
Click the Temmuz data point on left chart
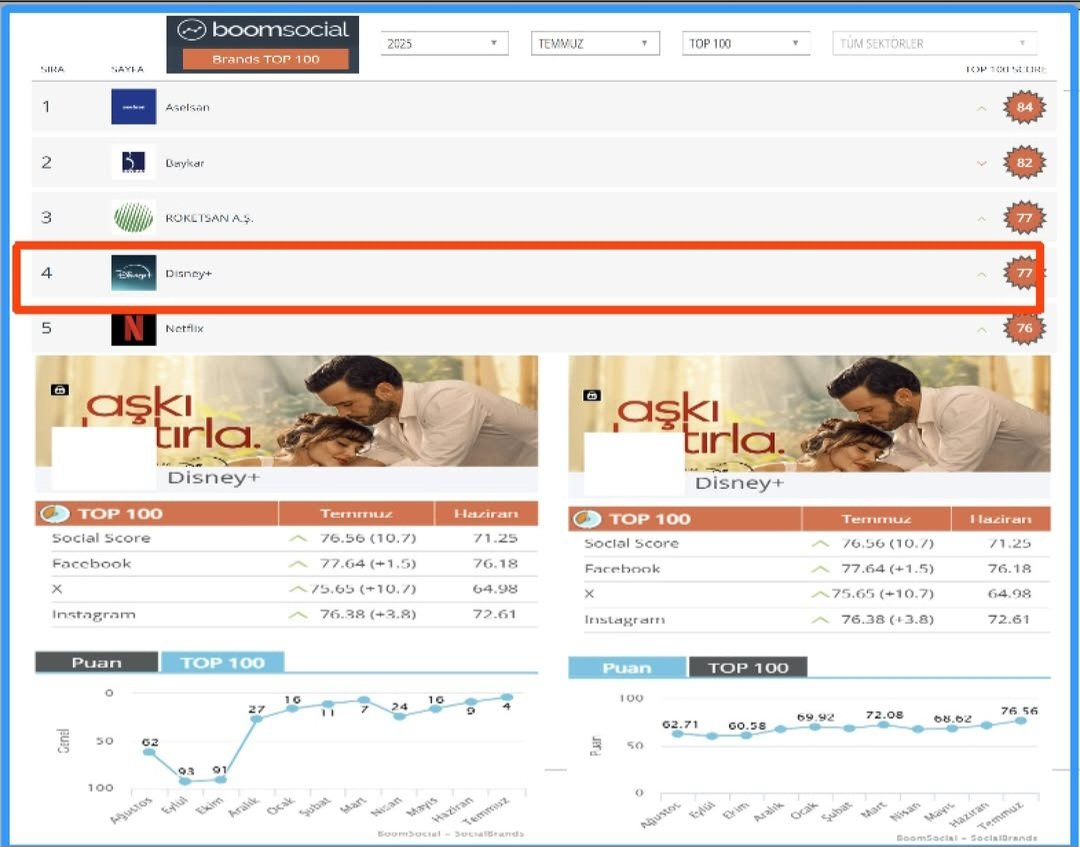[x=508, y=697]
